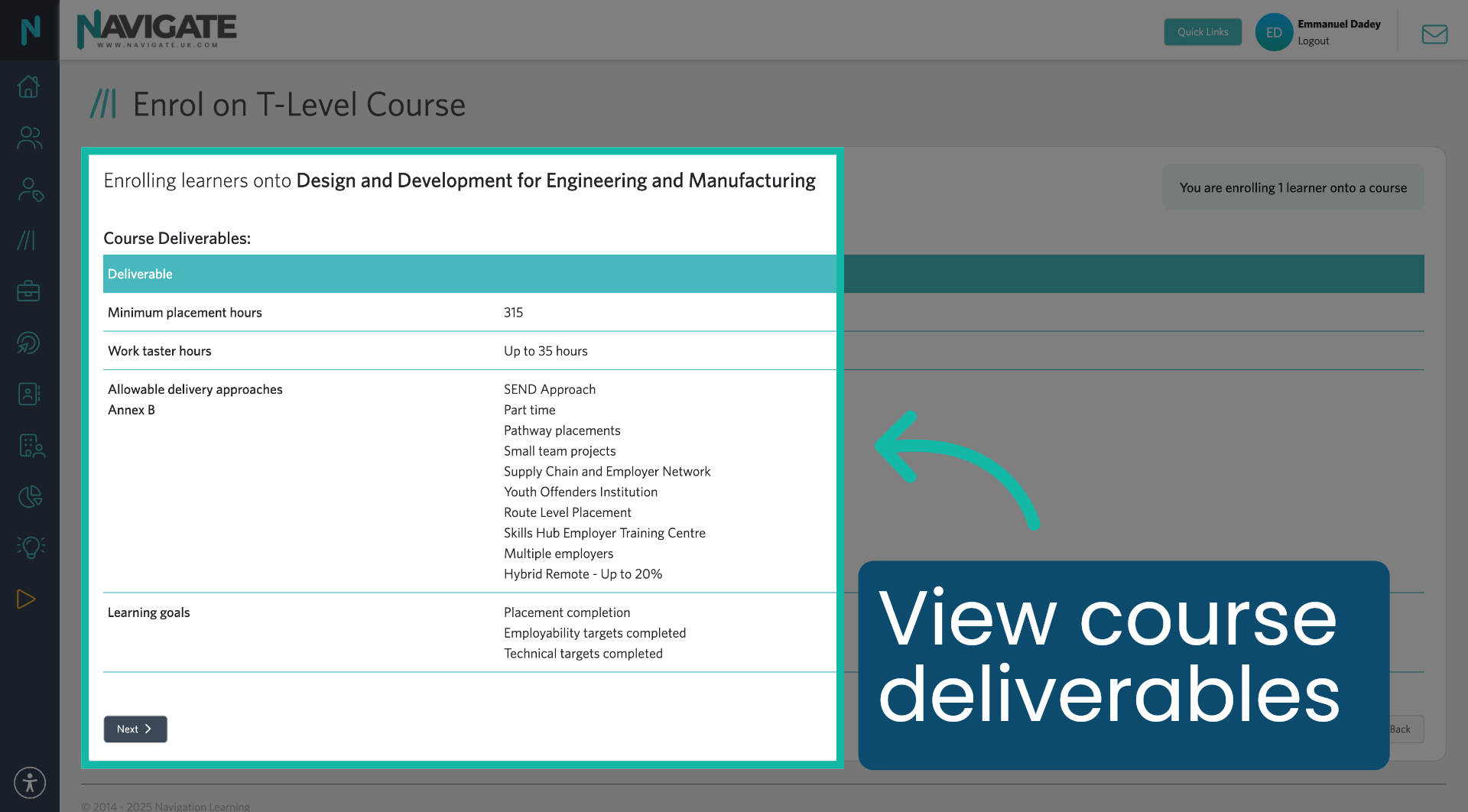The width and height of the screenshot is (1468, 812).
Task: Select the compass navigation icon in sidebar
Action: coord(29,343)
